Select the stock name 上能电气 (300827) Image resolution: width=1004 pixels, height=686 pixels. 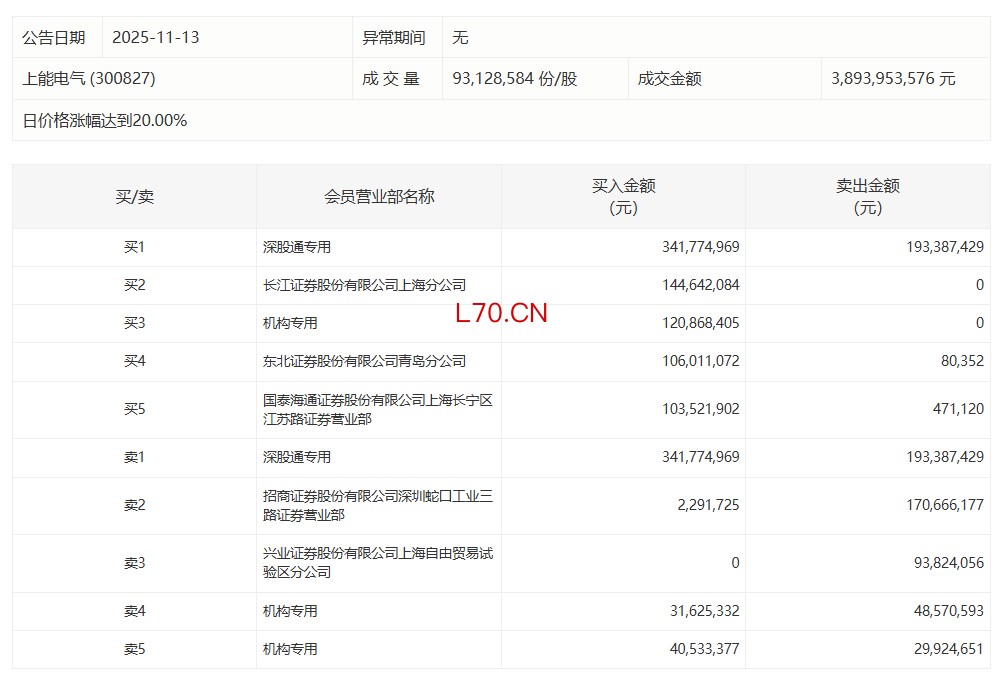89,78
